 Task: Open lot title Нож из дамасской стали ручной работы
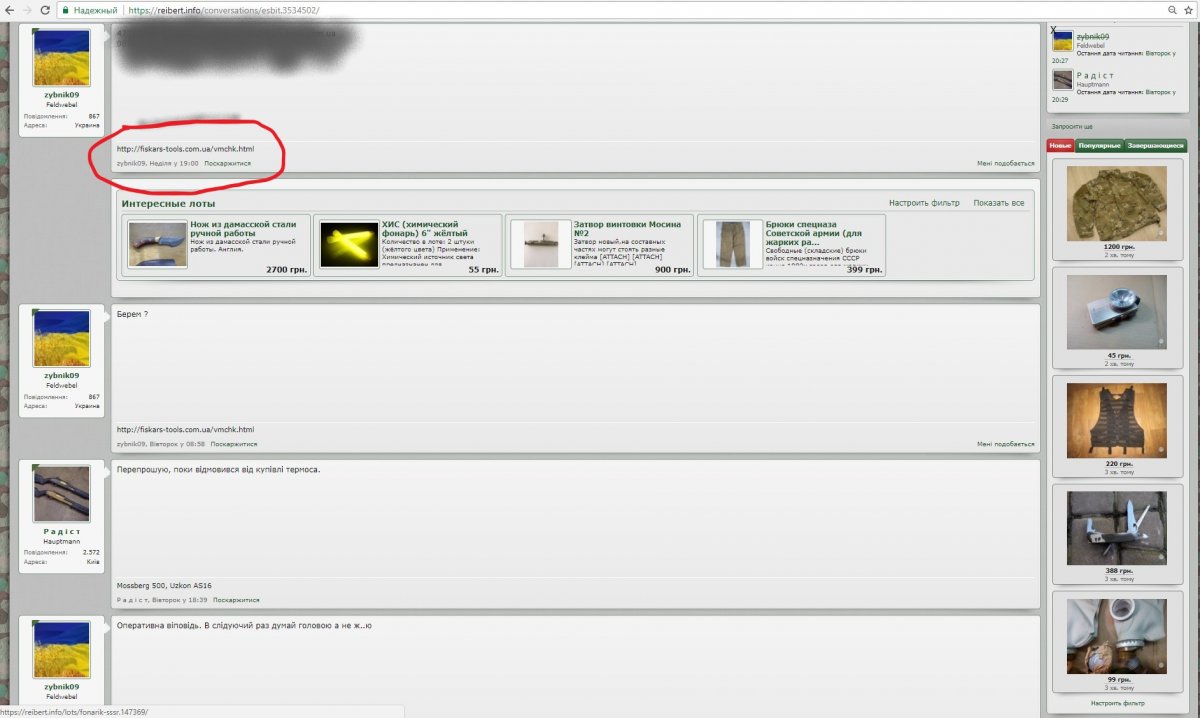pyautogui.click(x=243, y=229)
